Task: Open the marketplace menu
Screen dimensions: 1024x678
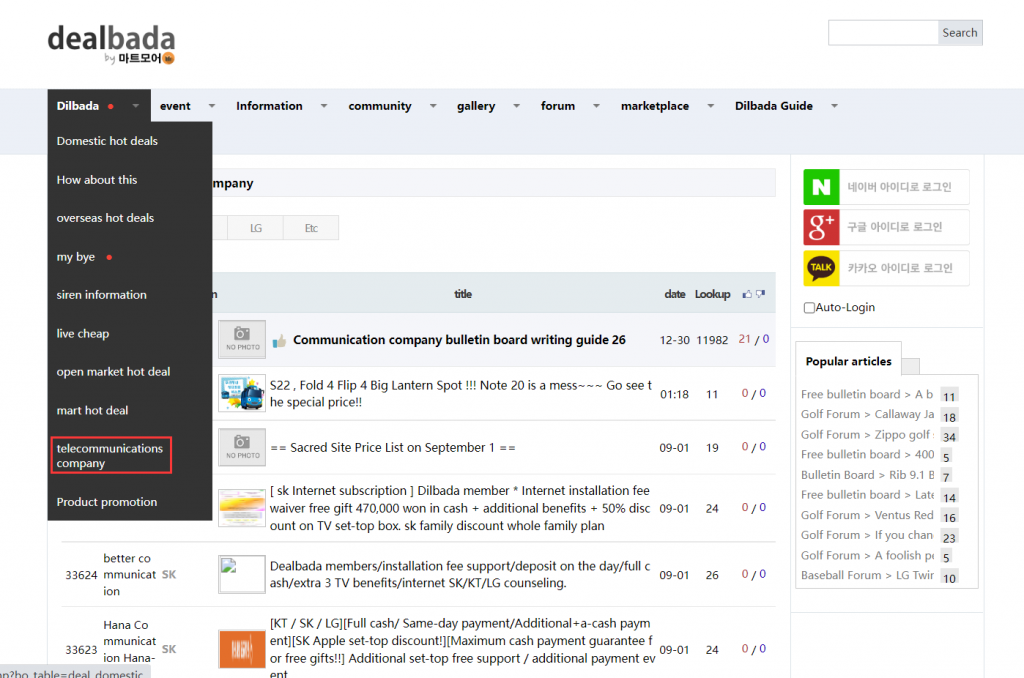Action: [x=654, y=106]
